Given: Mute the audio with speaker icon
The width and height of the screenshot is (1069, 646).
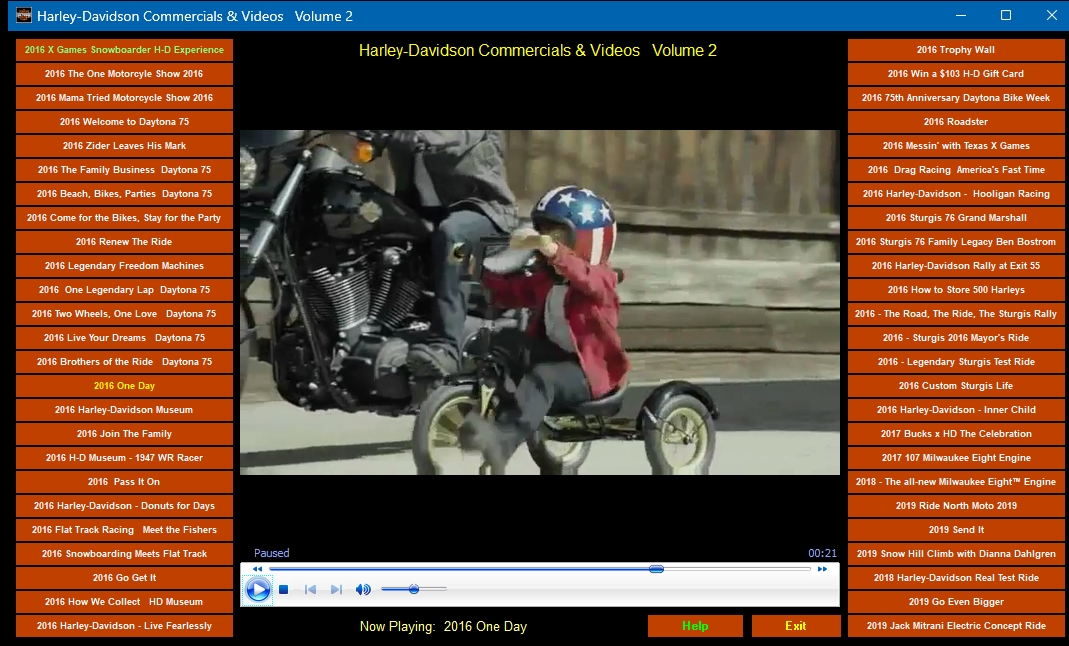Looking at the screenshot, I should click(363, 589).
